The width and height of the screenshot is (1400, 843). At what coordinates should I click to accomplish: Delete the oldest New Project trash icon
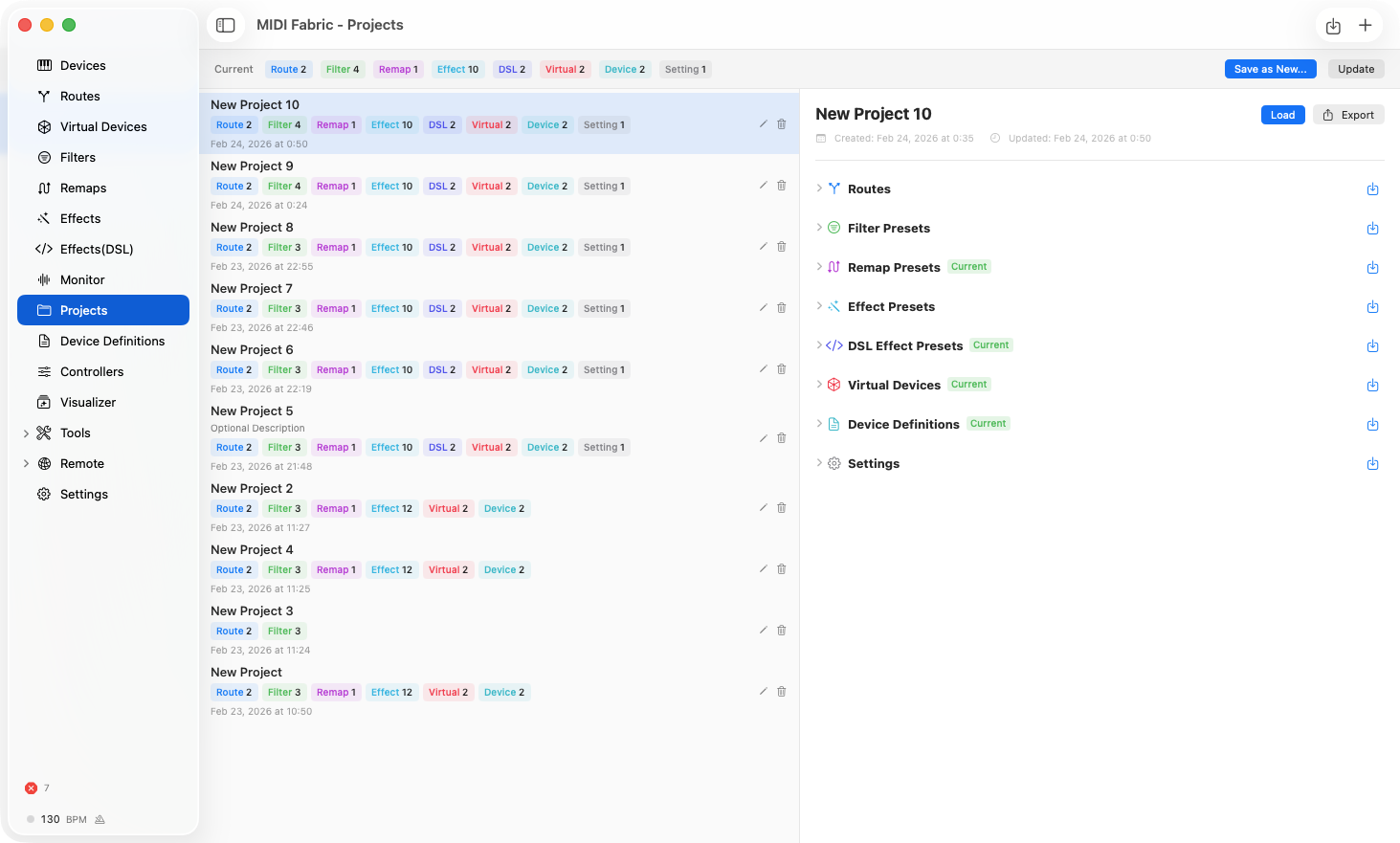[782, 692]
